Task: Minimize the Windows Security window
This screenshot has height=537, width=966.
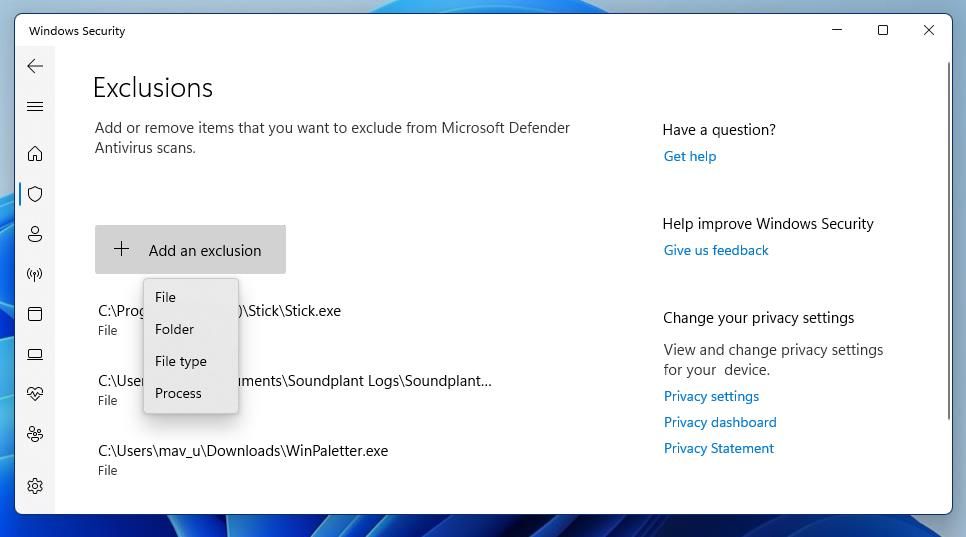Action: pos(837,30)
